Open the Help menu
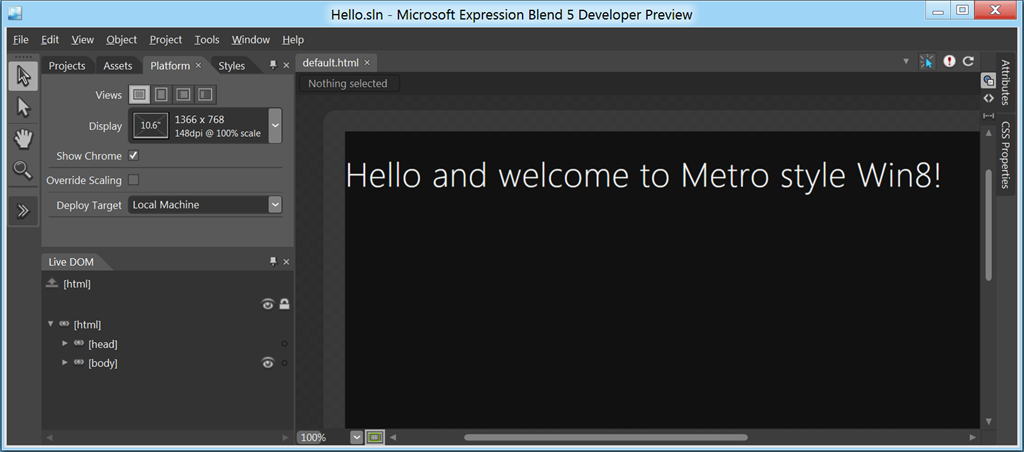The height and width of the screenshot is (452, 1024). click(x=293, y=40)
